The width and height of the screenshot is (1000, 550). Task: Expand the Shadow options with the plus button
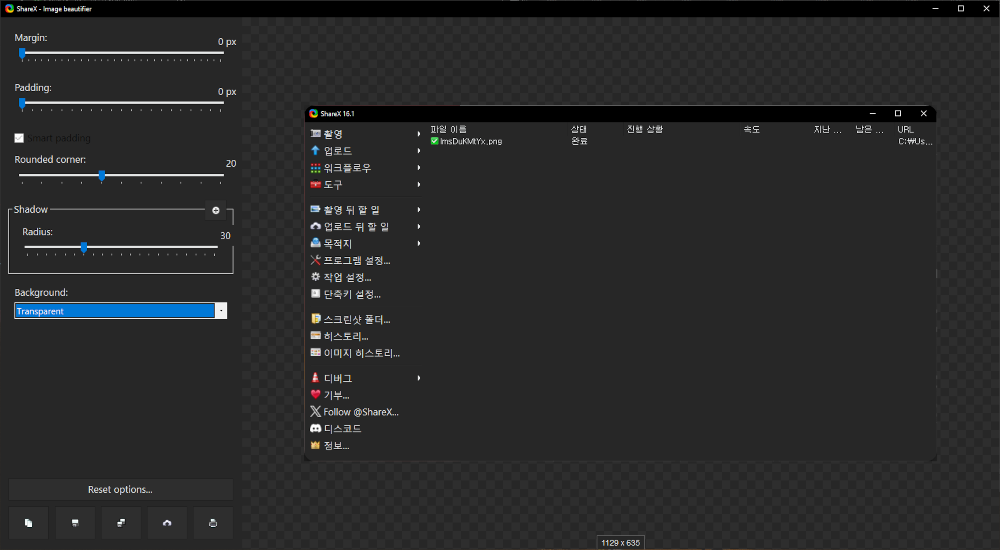tap(216, 211)
